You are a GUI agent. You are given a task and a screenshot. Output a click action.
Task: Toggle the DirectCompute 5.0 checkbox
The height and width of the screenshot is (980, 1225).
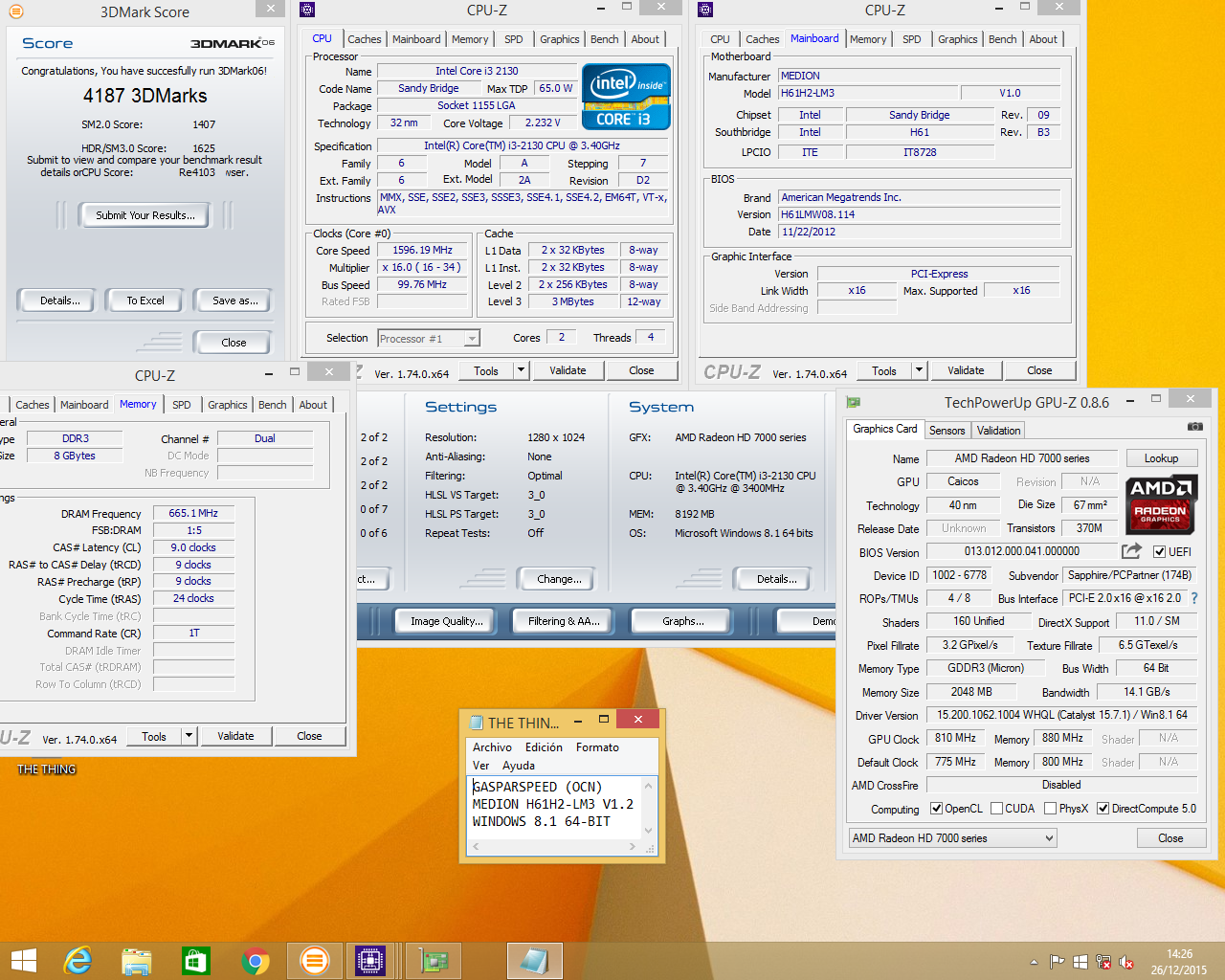coord(1102,809)
